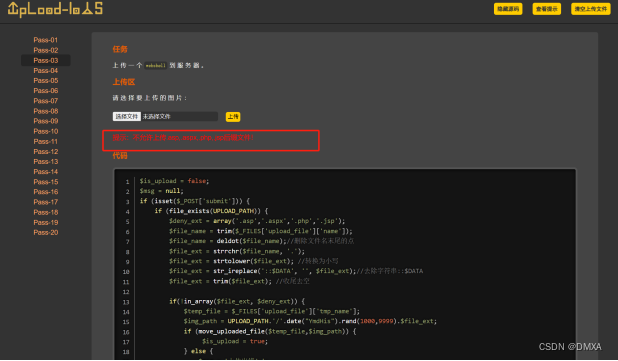Open Pass-14 level
618x361 pixels.
46,172
